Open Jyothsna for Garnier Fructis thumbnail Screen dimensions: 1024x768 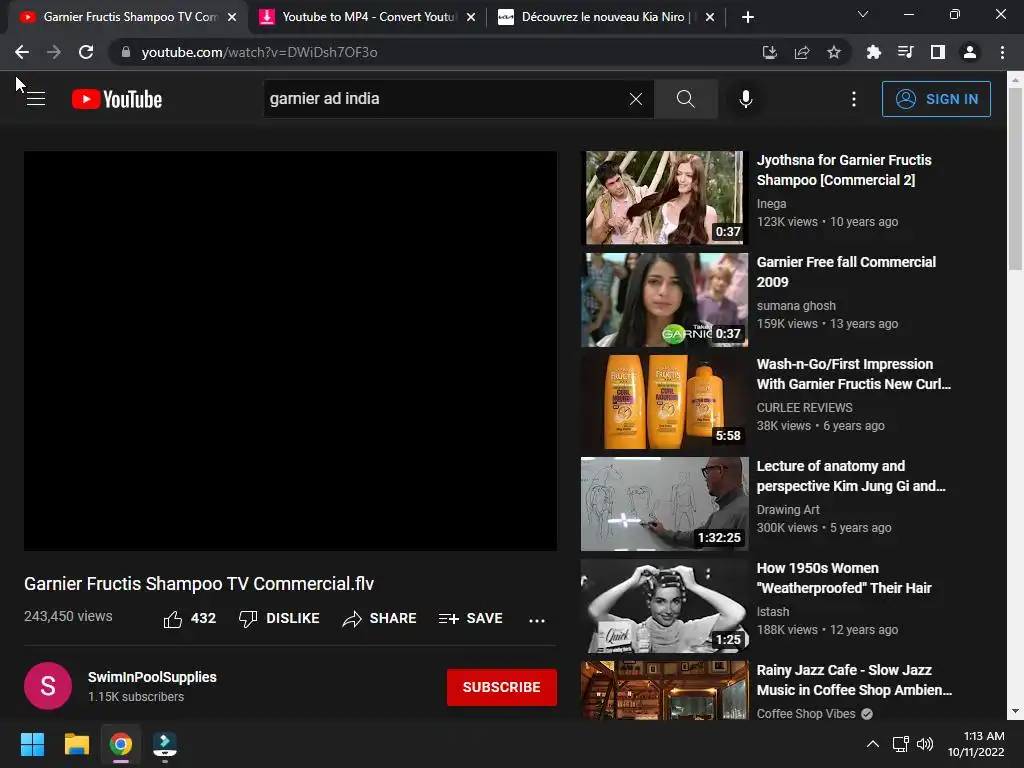665,198
